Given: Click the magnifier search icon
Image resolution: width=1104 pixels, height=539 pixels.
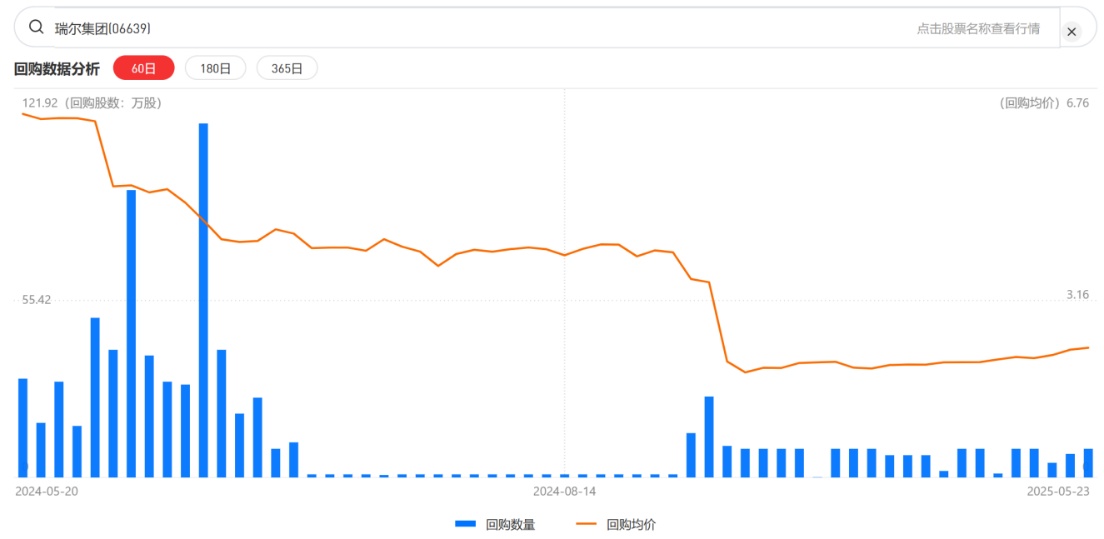Looking at the screenshot, I should click(37, 28).
